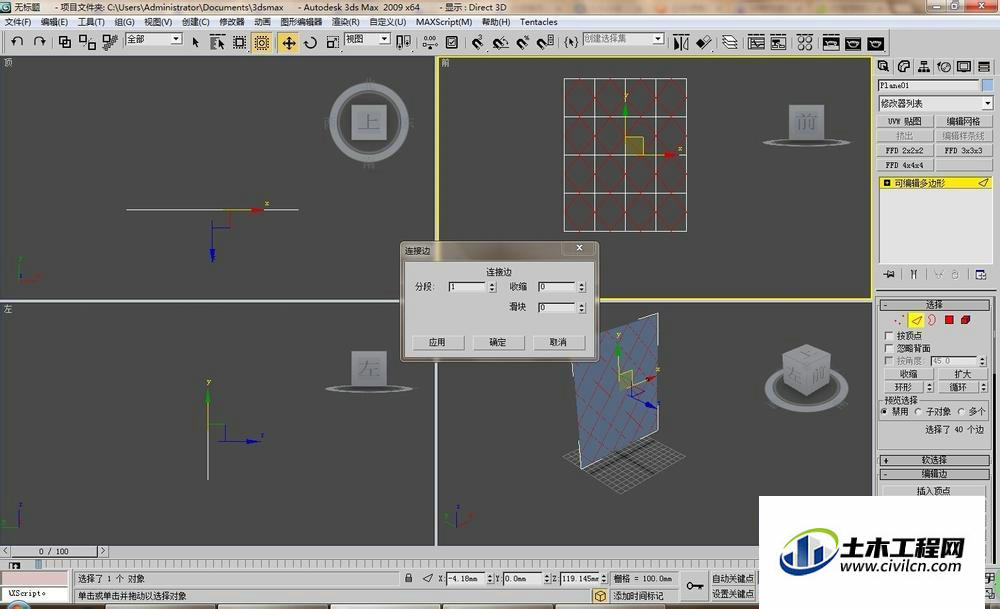Activate the Unlink Selection tool
Viewport: 1000px width, 609px height.
[87, 42]
